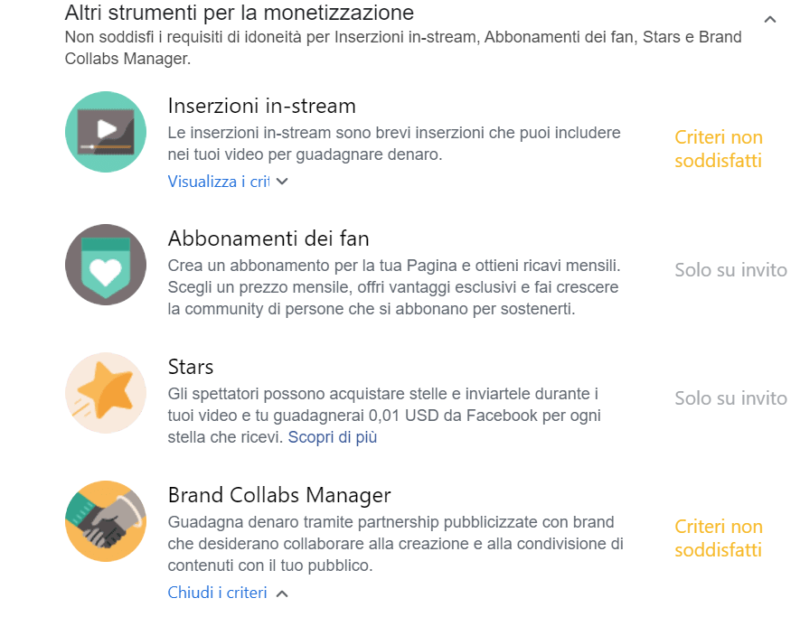The width and height of the screenshot is (800, 617).
Task: Click the Inserzioni in-stream description text
Action: [394, 144]
